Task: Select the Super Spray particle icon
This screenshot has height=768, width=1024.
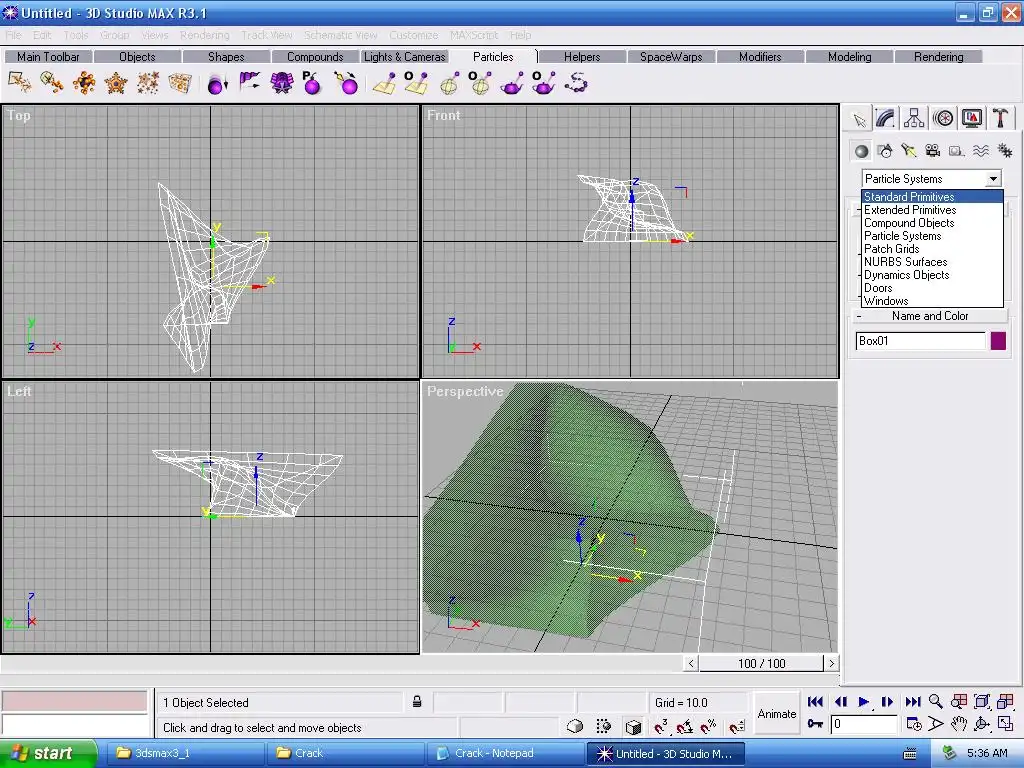Action: [x=52, y=83]
